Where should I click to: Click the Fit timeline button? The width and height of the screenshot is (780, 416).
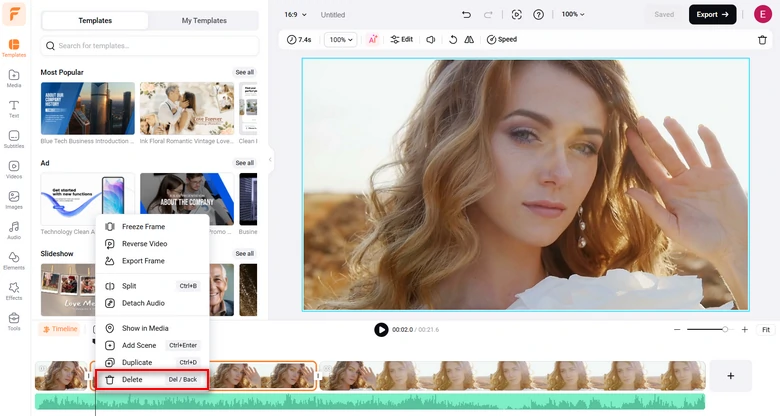(766, 329)
